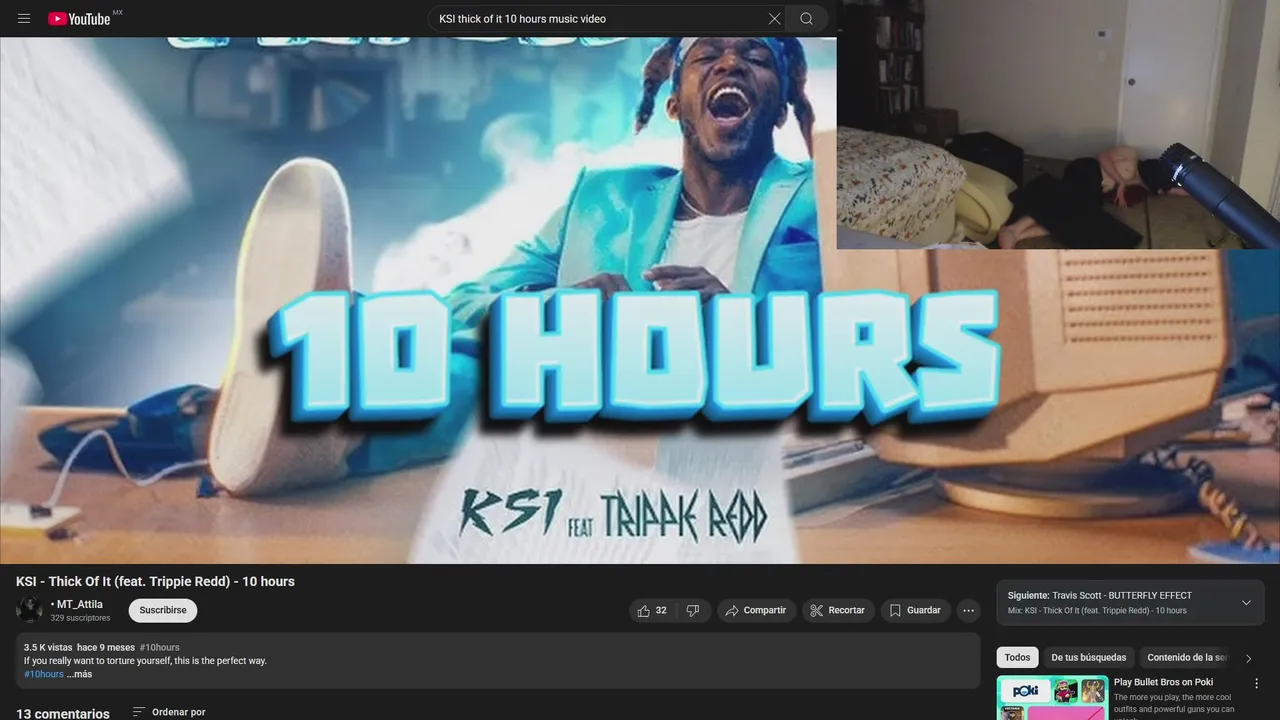The width and height of the screenshot is (1280, 720).
Task: Open the three-dot more actions menu
Action: pos(968,610)
